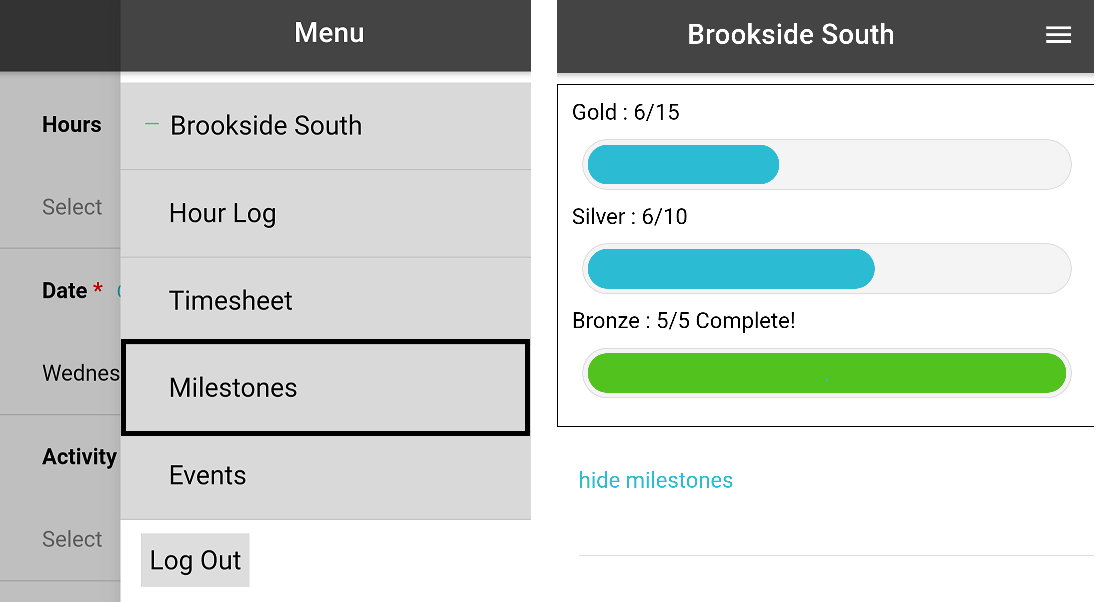The height and width of the screenshot is (602, 1098).
Task: Open the Hour Log menu item
Action: pyautogui.click(x=222, y=214)
